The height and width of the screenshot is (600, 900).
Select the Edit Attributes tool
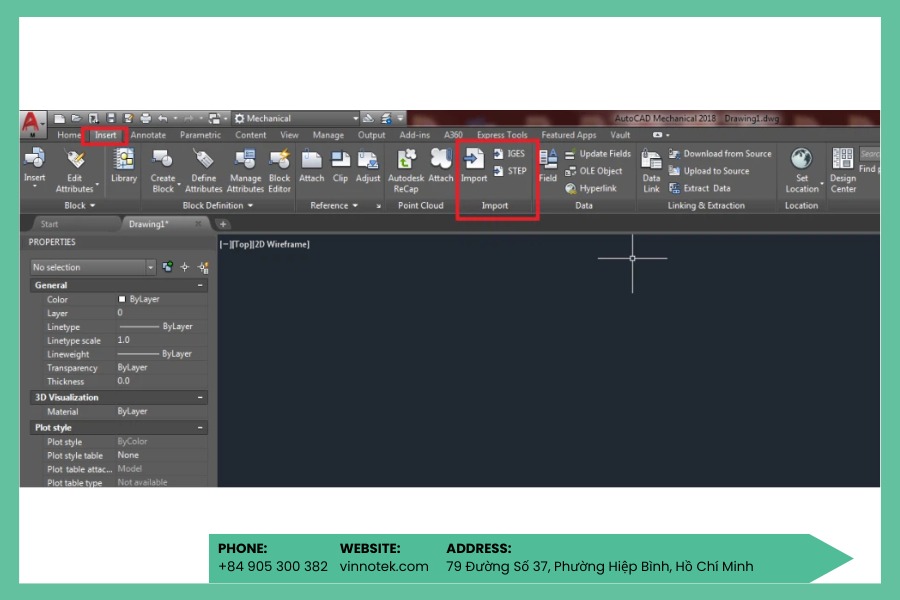click(75, 171)
